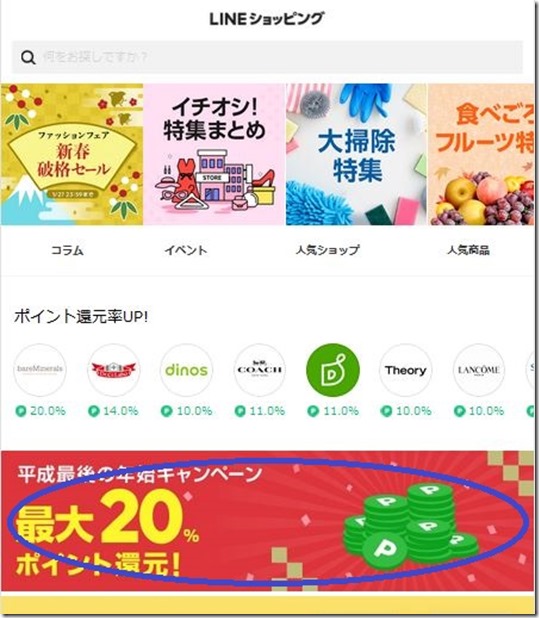Click the search magnifier icon
This screenshot has width=539, height=618.
pos(28,58)
